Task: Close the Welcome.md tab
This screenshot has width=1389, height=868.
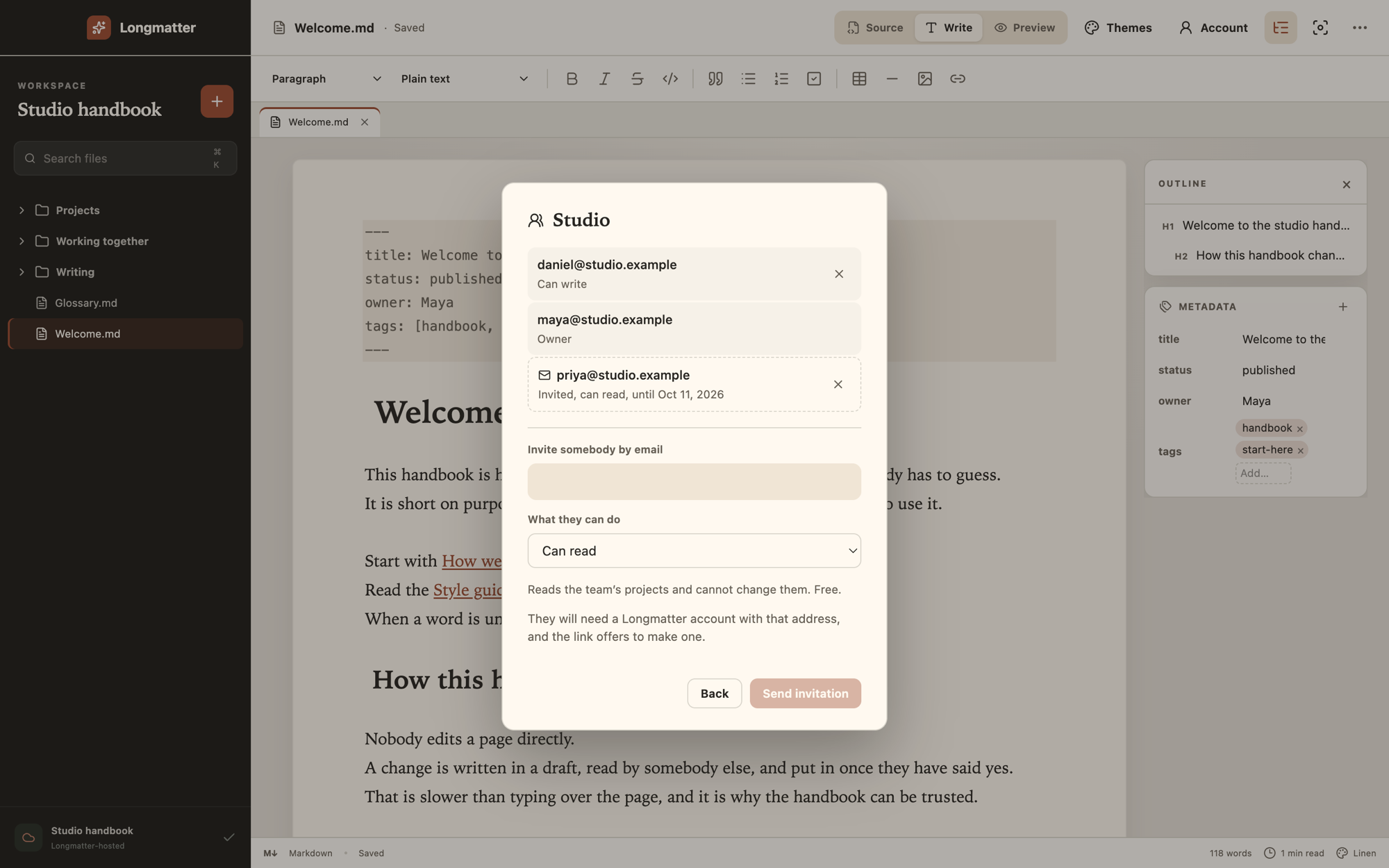Action: (x=365, y=122)
